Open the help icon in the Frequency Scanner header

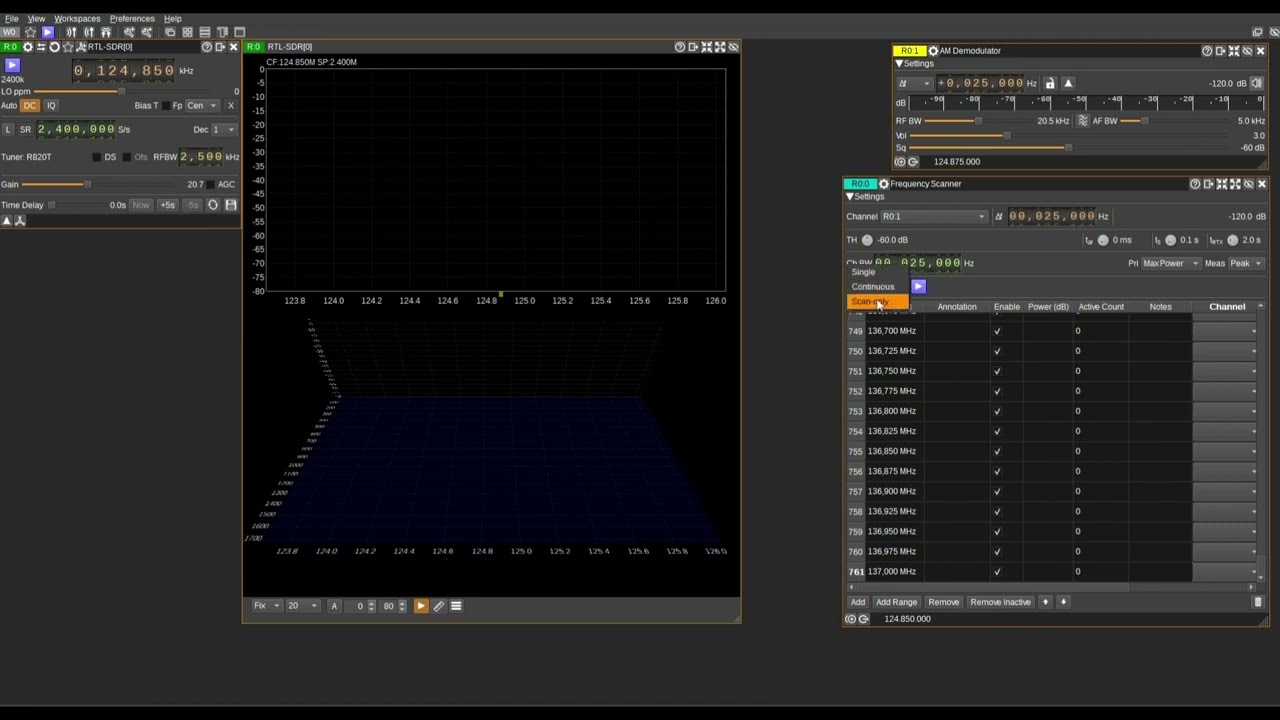1195,184
